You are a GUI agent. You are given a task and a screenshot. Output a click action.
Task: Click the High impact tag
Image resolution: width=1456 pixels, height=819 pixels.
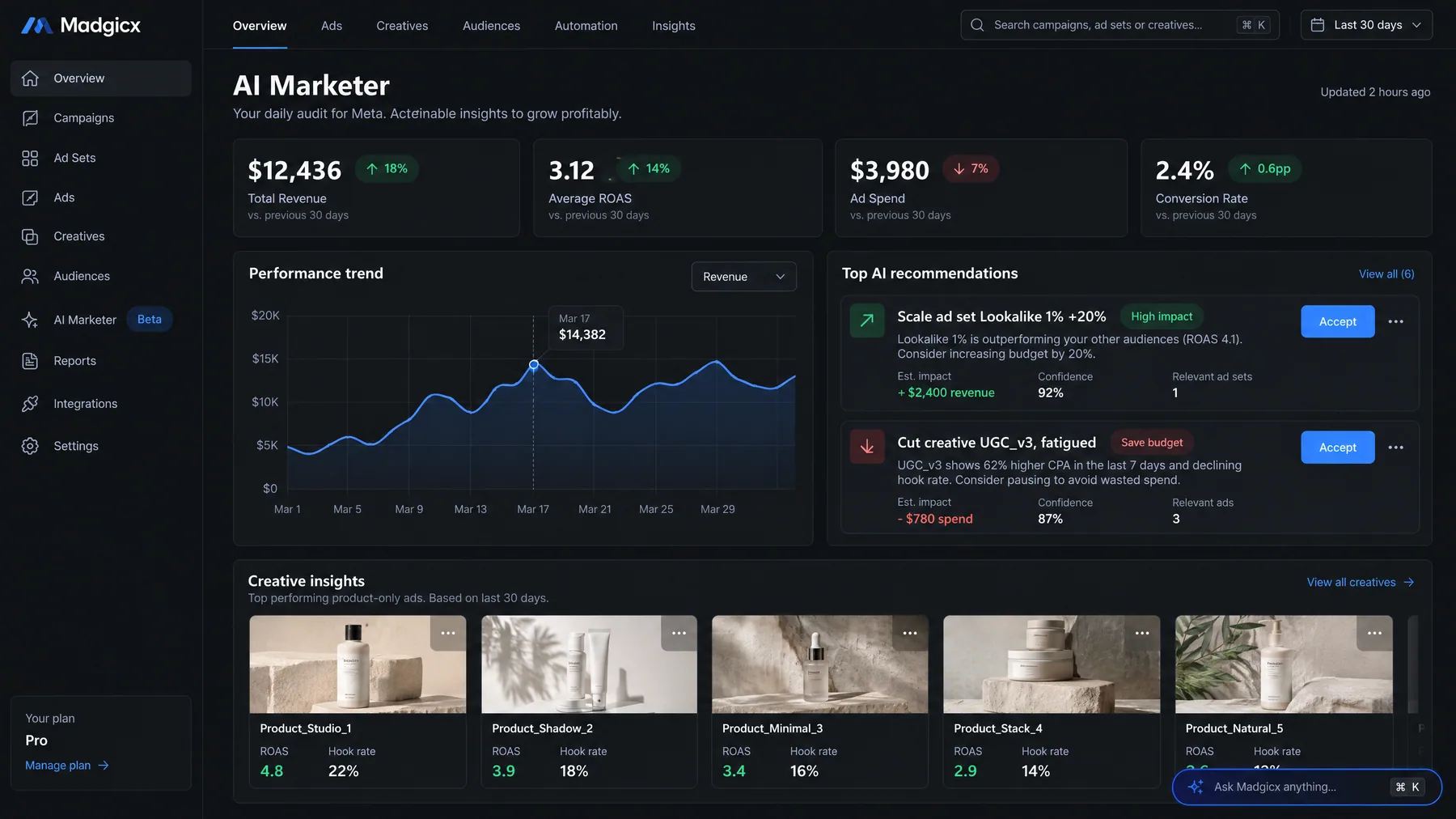[1162, 316]
